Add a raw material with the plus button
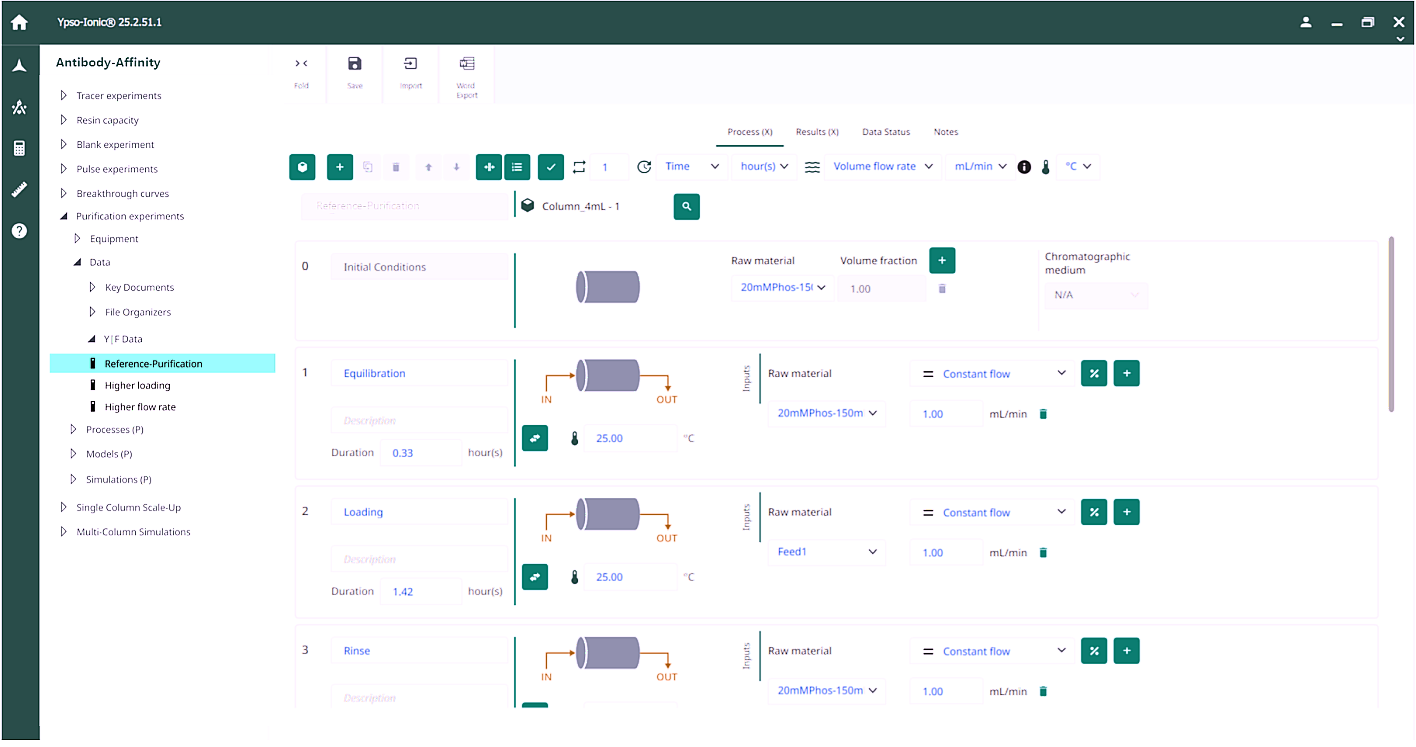This screenshot has width=1416, height=747. [x=941, y=260]
